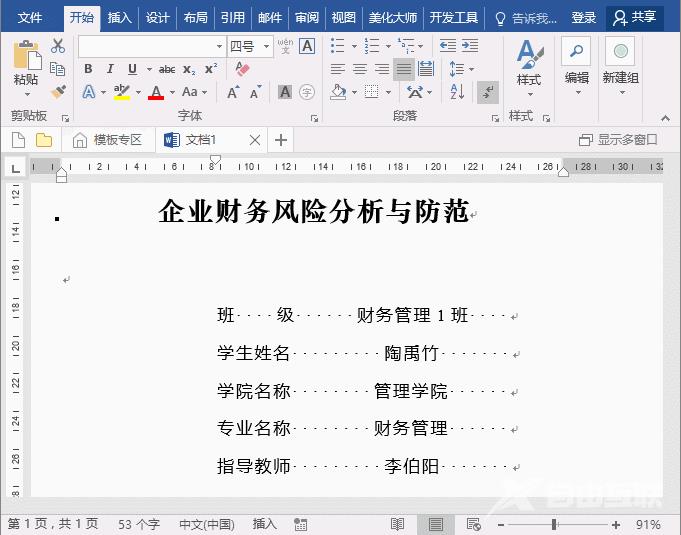Apply strikethrough using the abc icon
The image size is (681, 535).
click(x=167, y=69)
